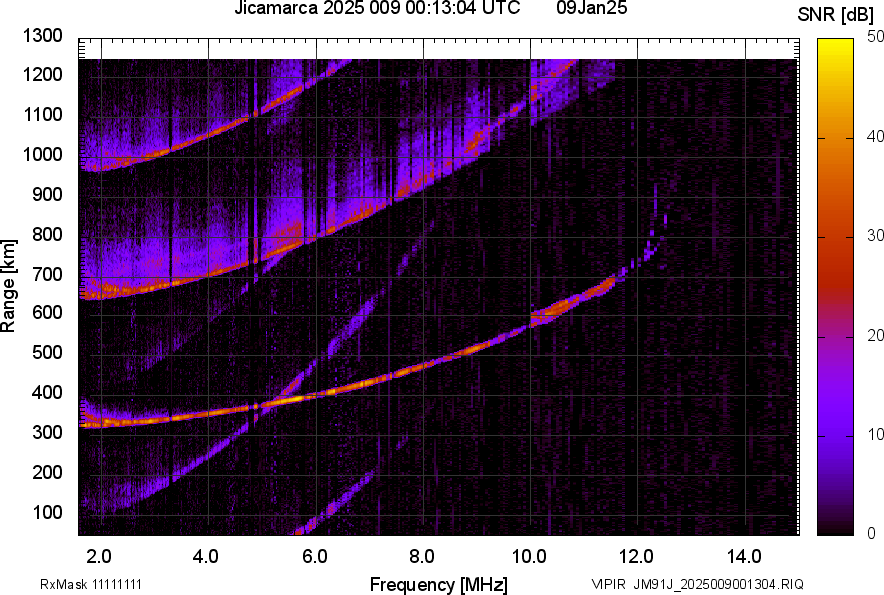Click the plot title 'Jicamarca 2025 009 00:13:04 UTC'
Screen dimensions: 884x595
(x=377, y=8)
